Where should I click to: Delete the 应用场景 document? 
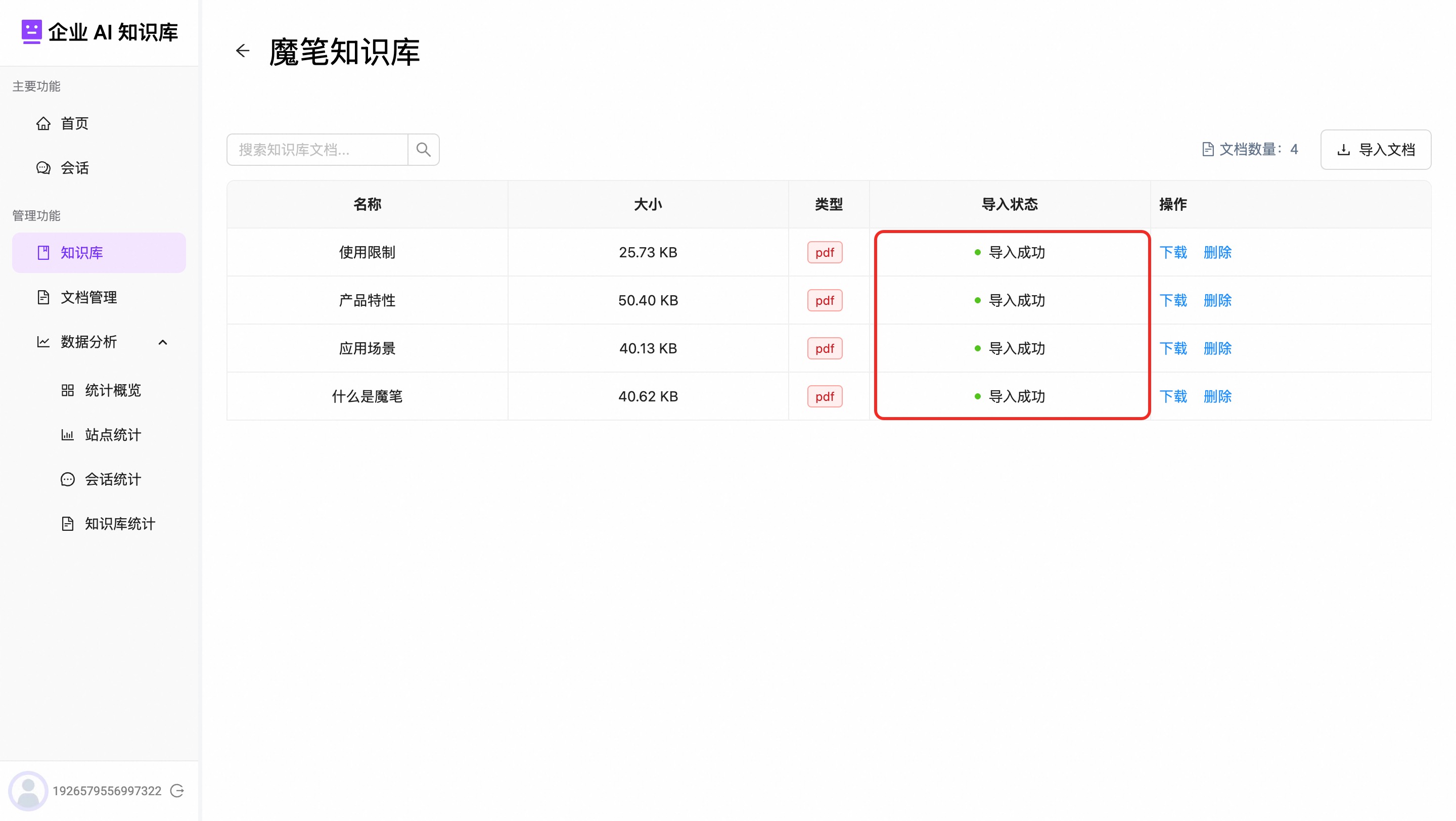[x=1217, y=348]
